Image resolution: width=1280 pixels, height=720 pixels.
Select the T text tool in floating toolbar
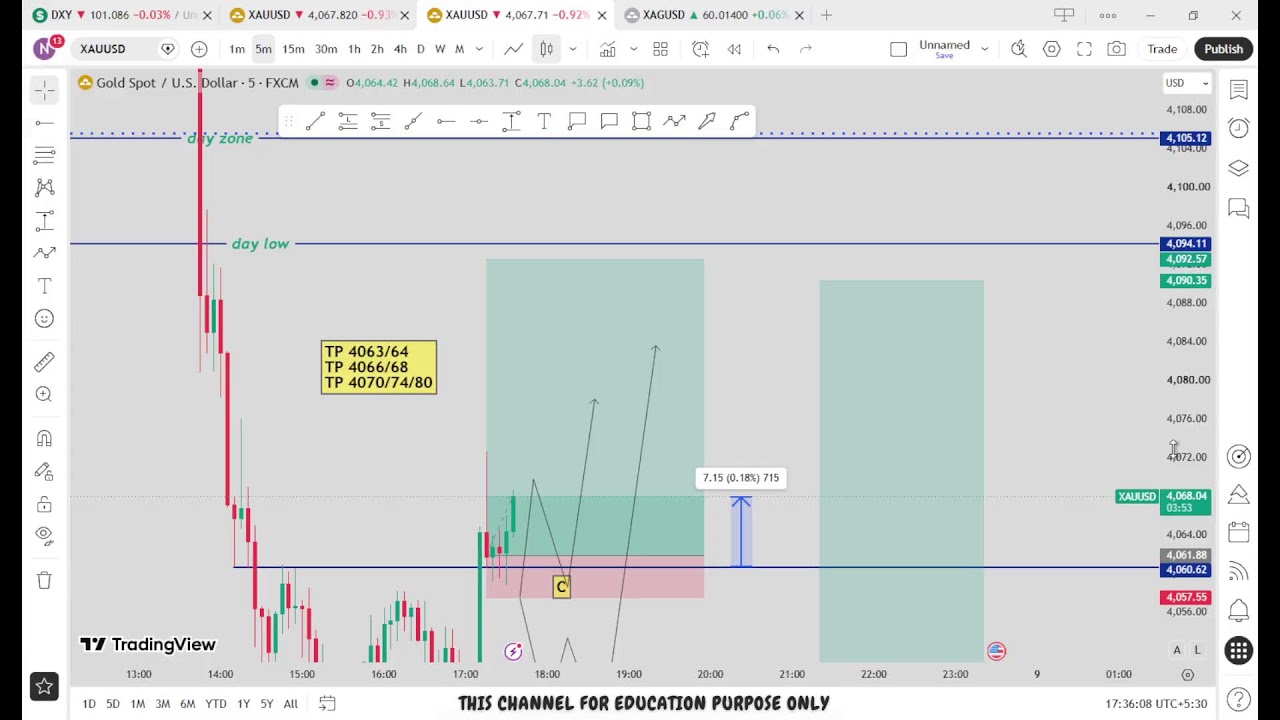pyautogui.click(x=544, y=122)
